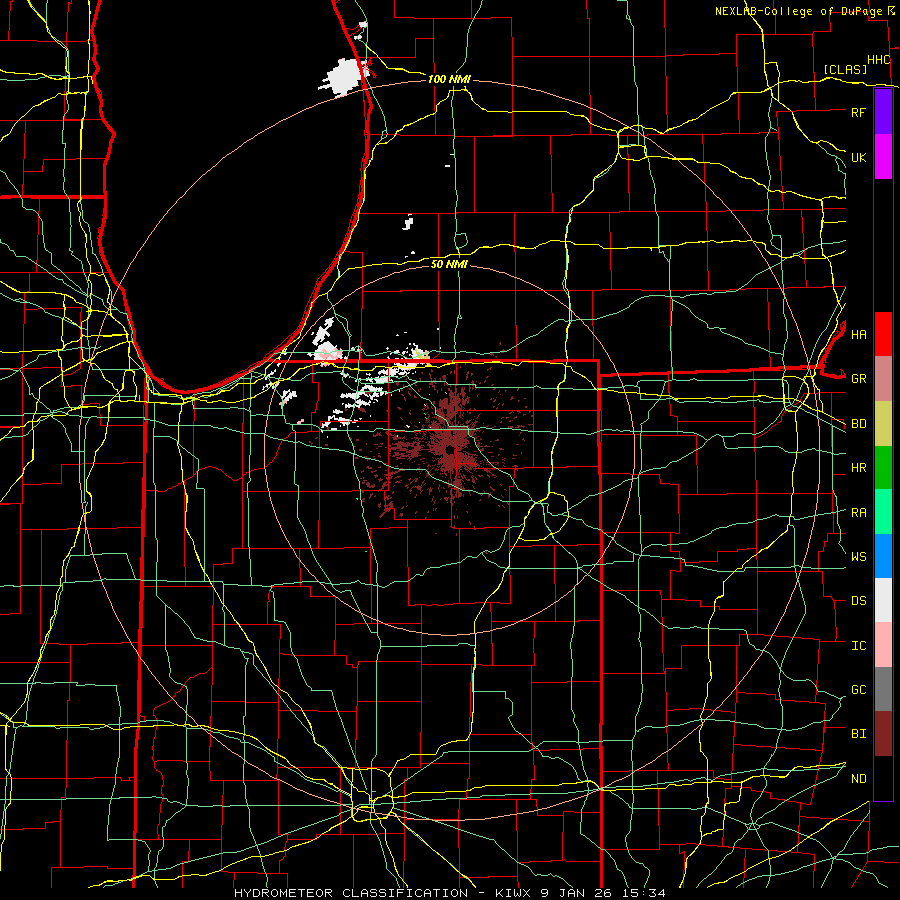Click the KIWX radar site center dot
The height and width of the screenshot is (900, 900).
pyautogui.click(x=451, y=451)
